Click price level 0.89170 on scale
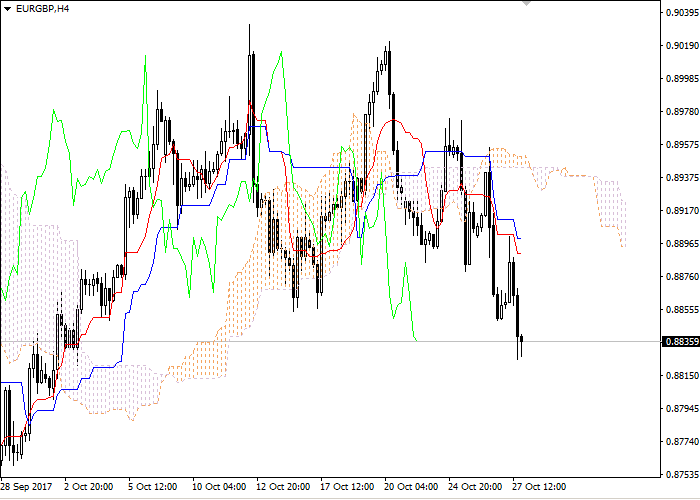This screenshot has width=700, height=500. click(x=682, y=210)
